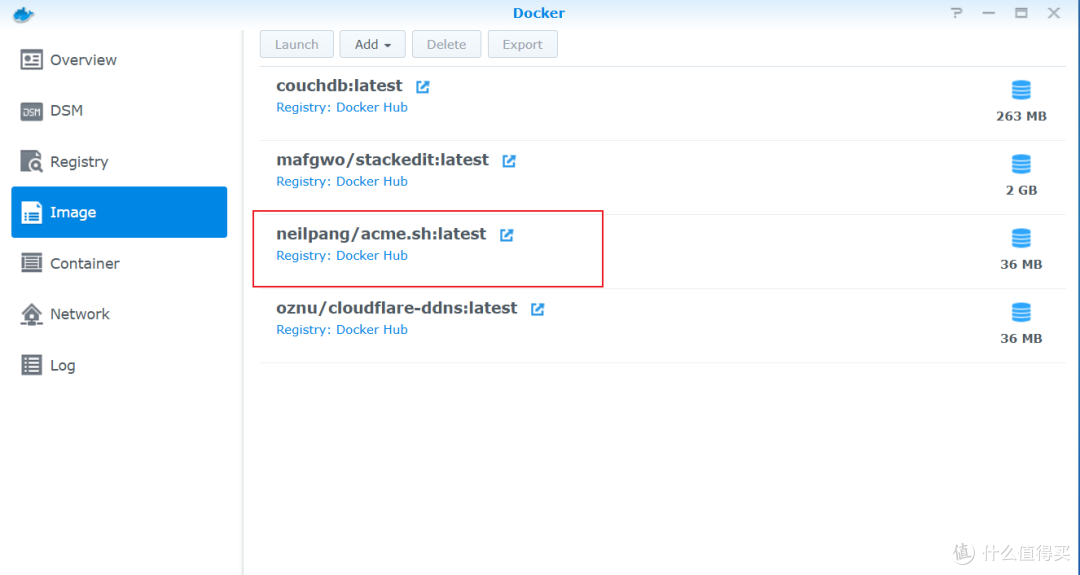The image size is (1080, 575).
Task: Click the help question mark icon
Action: (956, 13)
